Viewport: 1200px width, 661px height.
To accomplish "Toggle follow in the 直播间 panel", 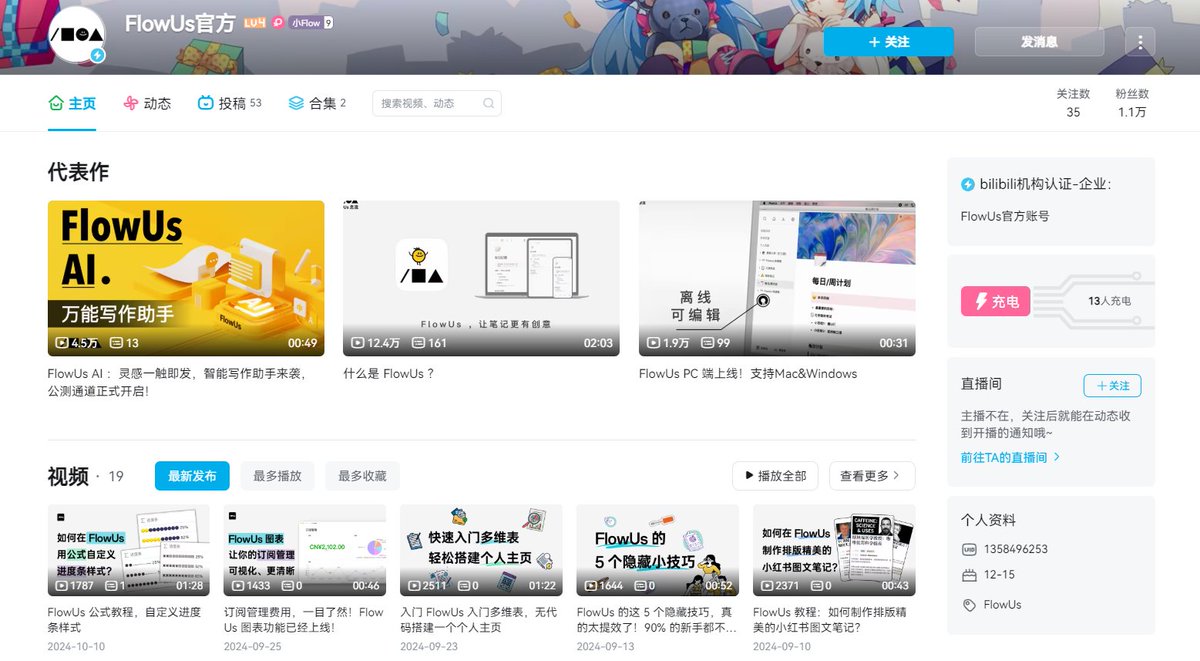I will click(1112, 385).
